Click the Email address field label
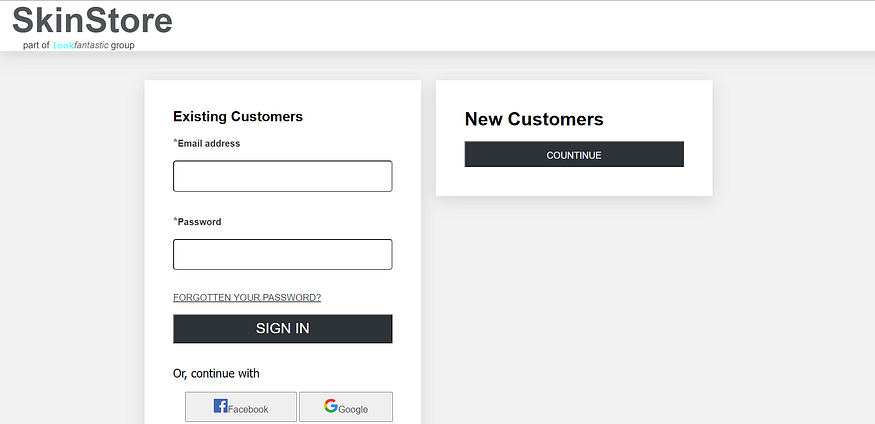Screen dimensions: 875x424 (x=209, y=144)
